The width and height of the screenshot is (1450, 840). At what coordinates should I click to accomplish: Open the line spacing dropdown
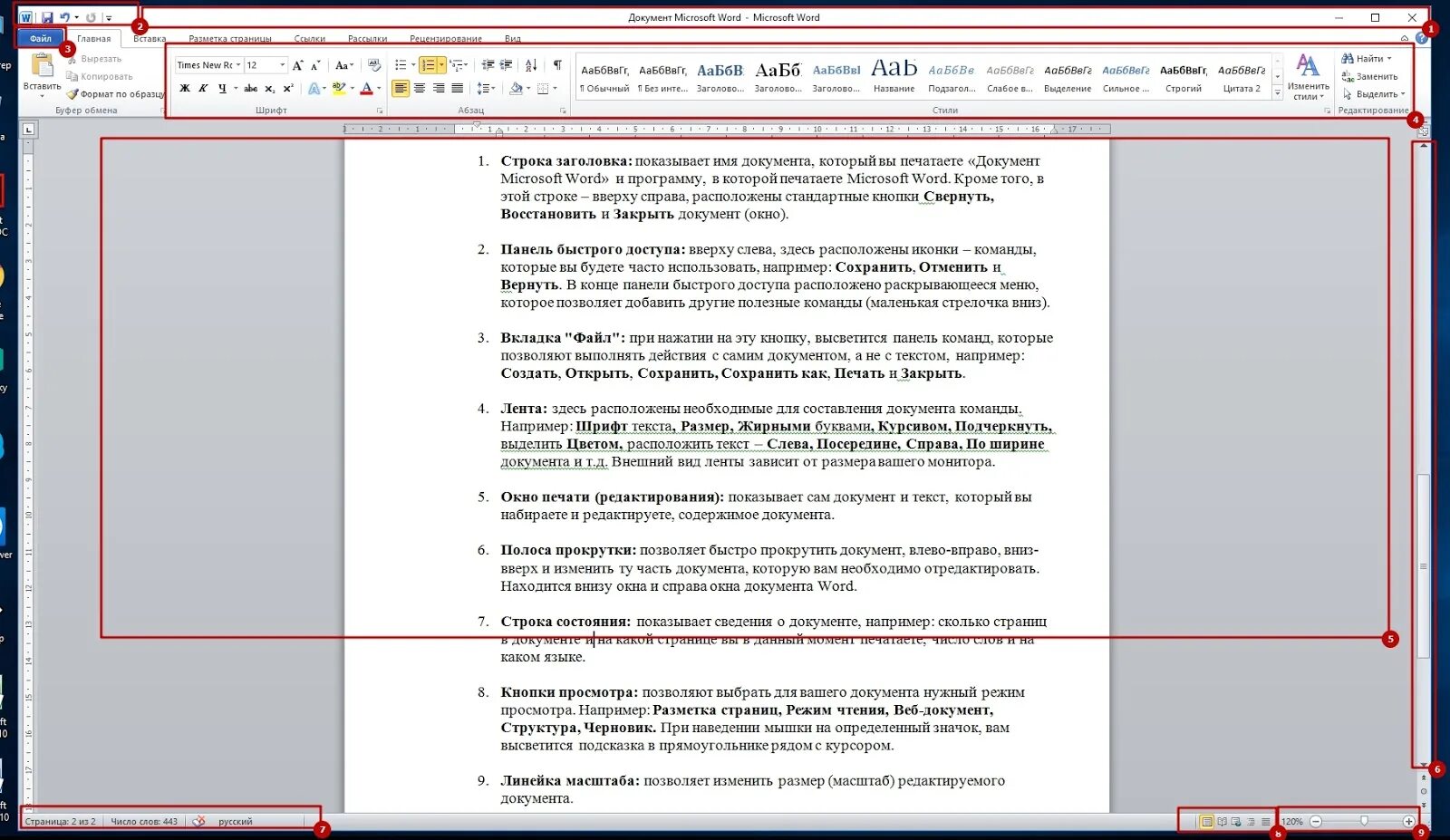486,88
